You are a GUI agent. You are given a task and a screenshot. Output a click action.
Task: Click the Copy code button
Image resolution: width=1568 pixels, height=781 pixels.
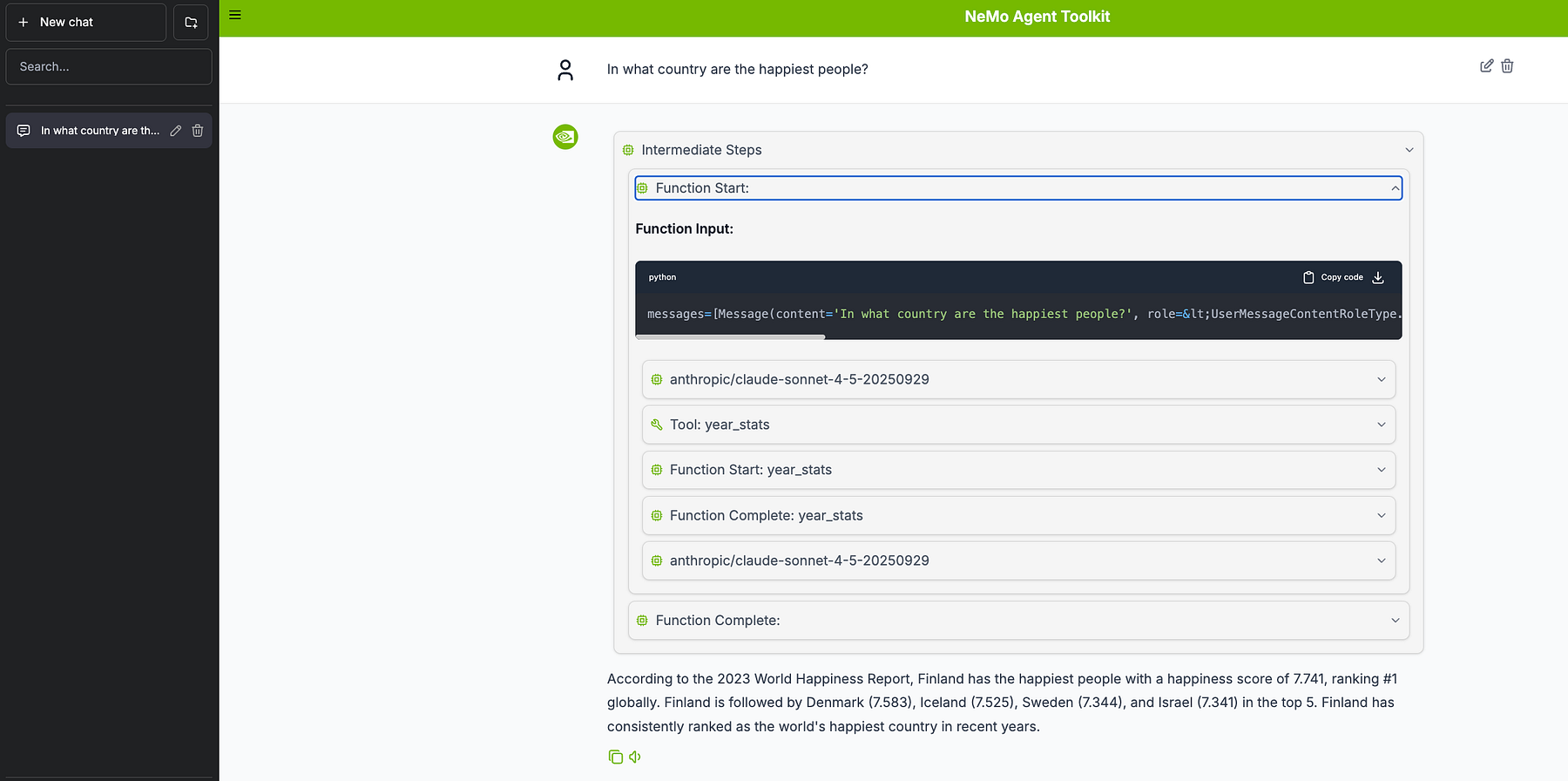pyautogui.click(x=1334, y=277)
